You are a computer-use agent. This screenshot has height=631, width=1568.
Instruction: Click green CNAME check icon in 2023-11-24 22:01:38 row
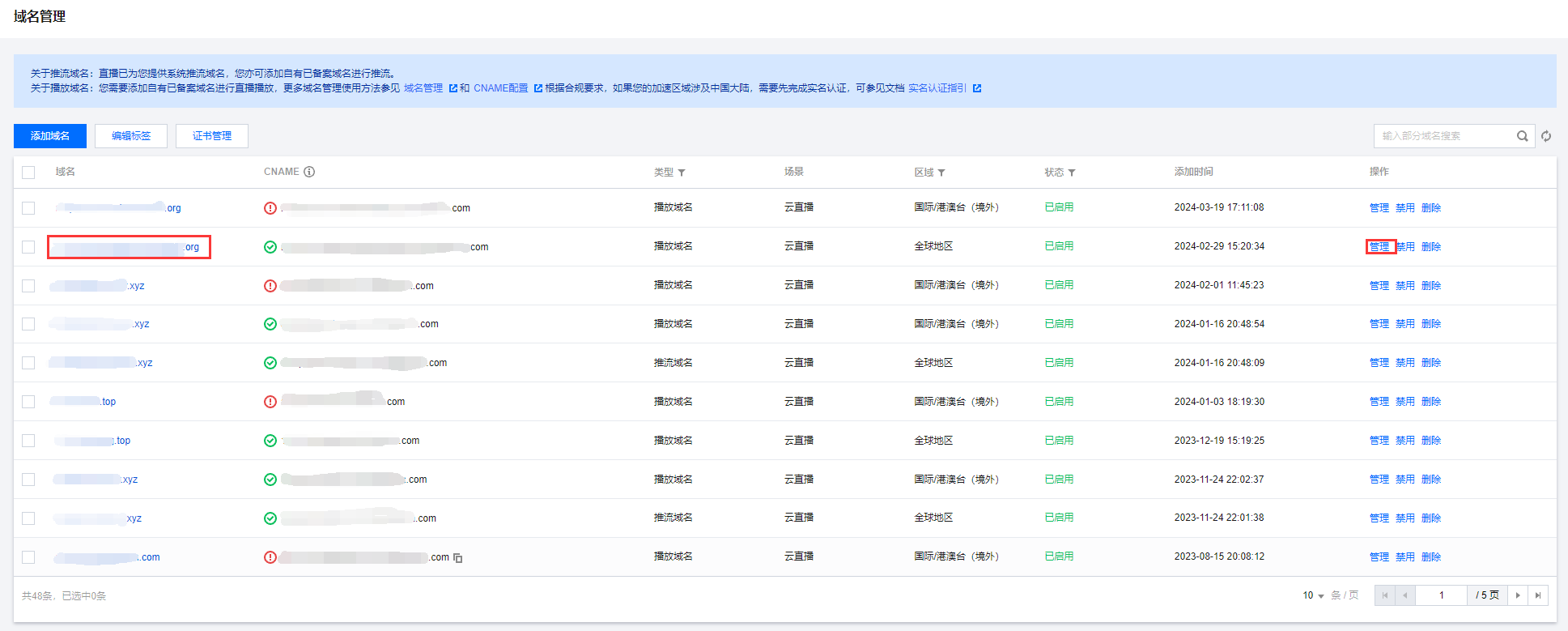pos(270,518)
